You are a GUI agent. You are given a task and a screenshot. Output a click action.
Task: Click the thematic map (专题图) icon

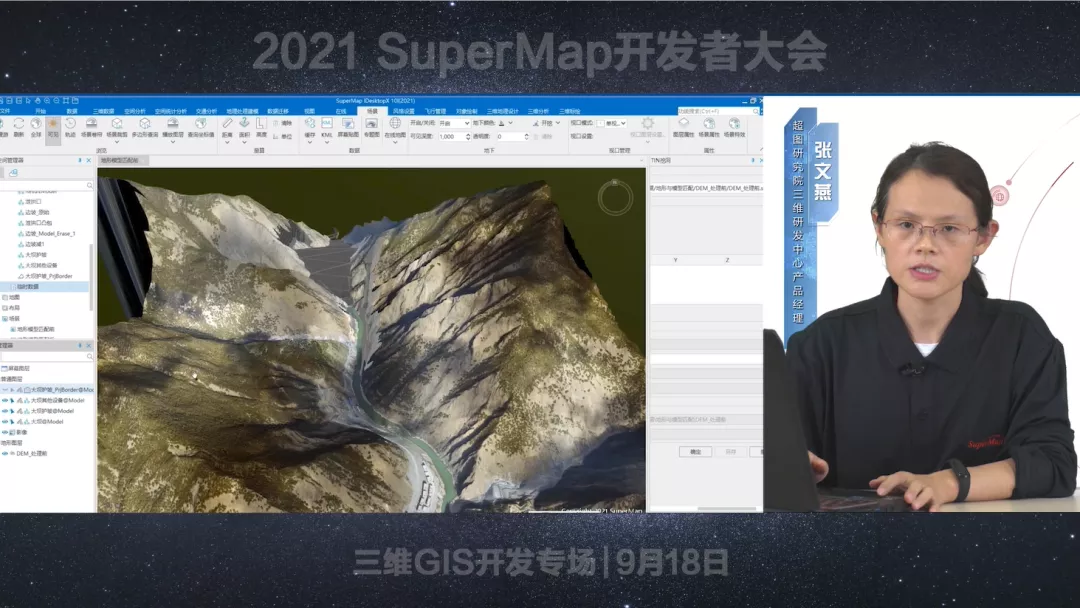click(x=371, y=123)
